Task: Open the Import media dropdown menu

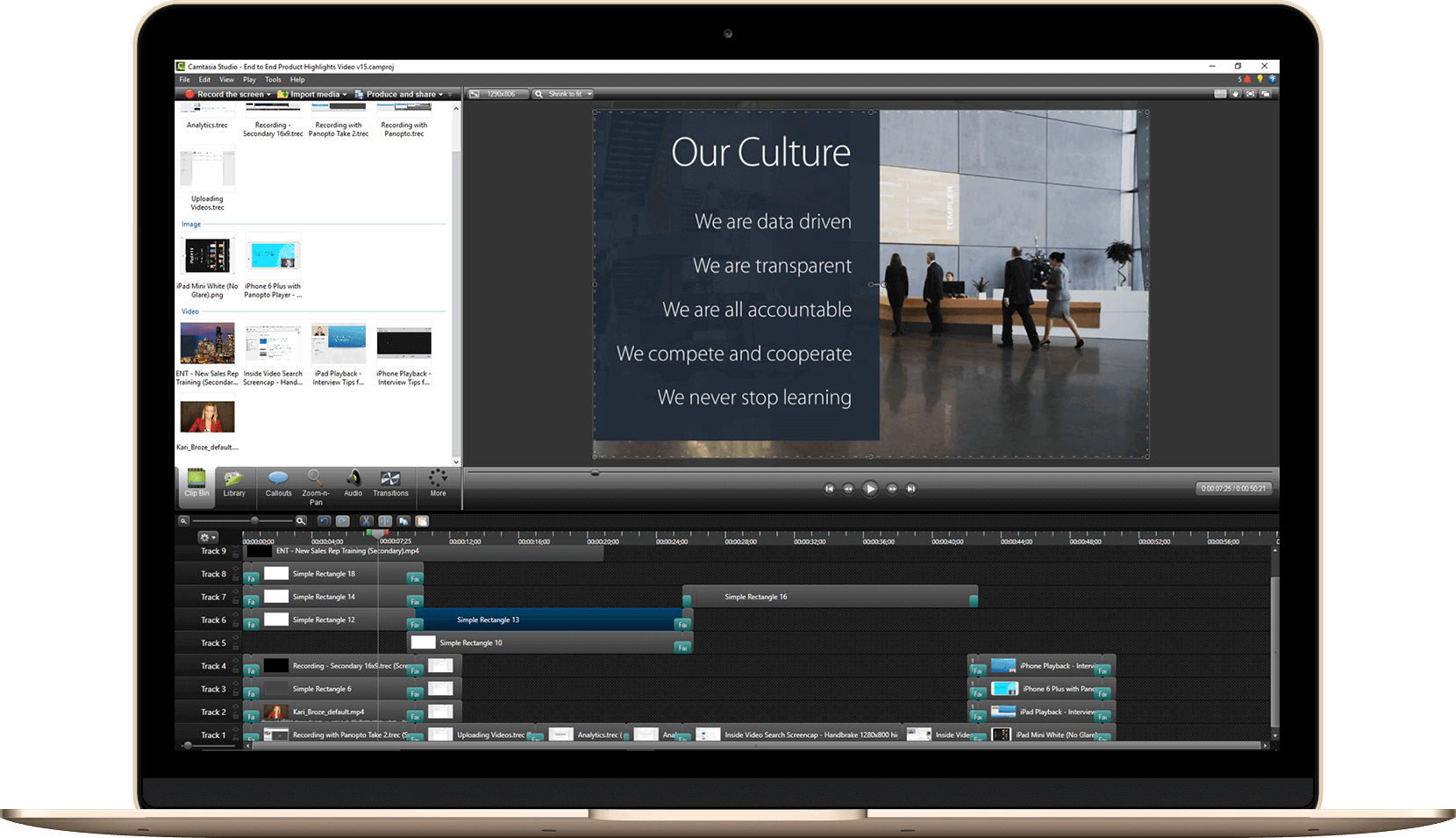Action: [x=314, y=94]
